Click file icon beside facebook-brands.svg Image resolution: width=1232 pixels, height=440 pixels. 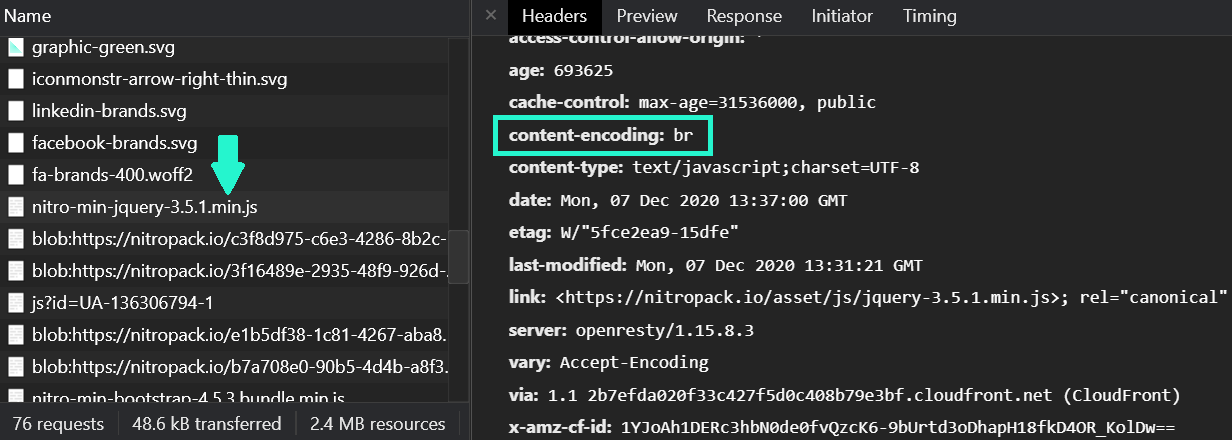15,143
